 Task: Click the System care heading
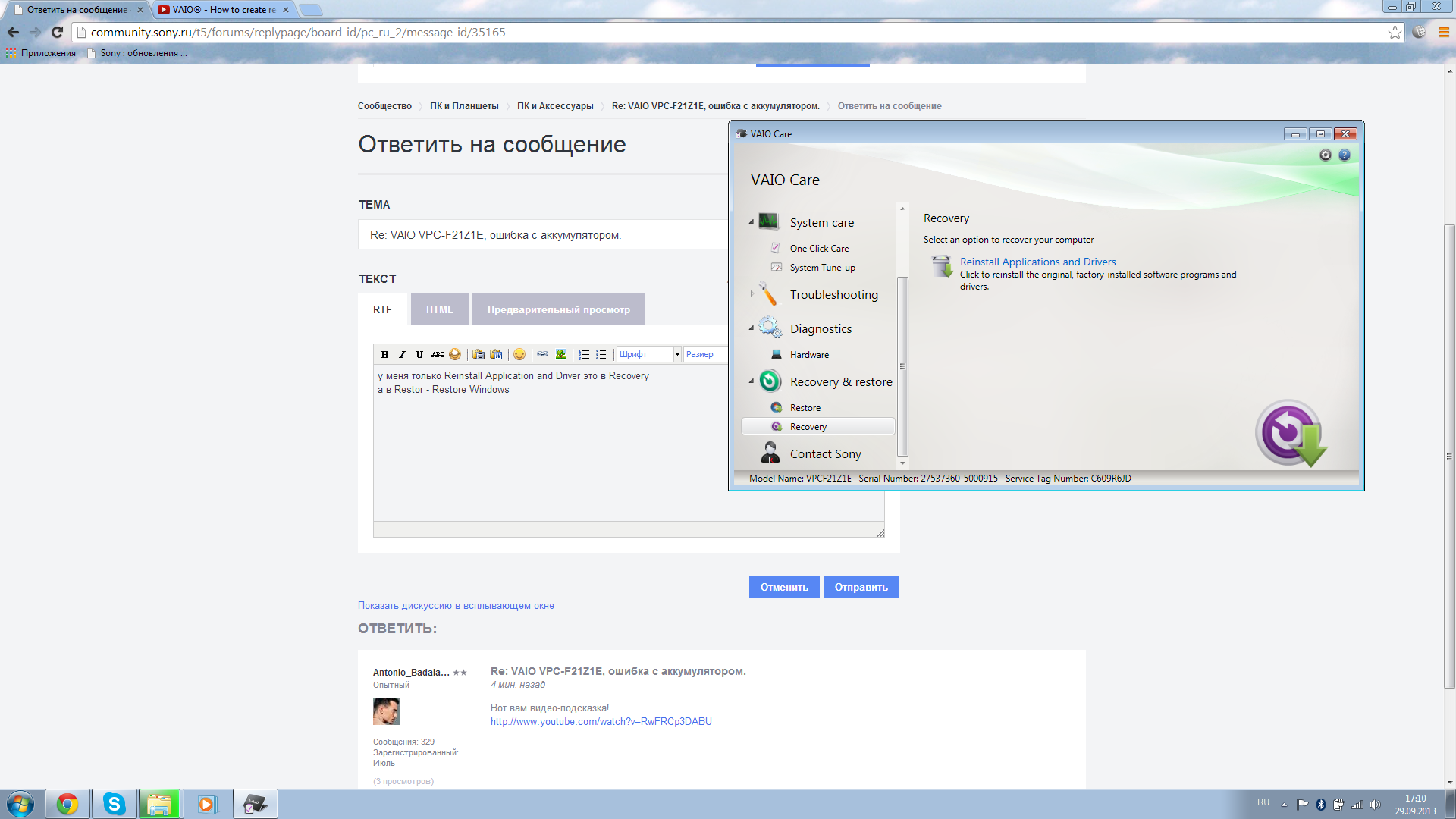[821, 223]
